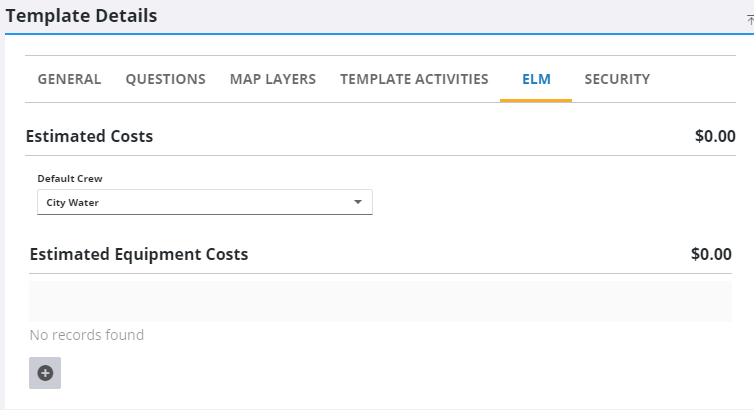Open the Questions tab

click(165, 79)
